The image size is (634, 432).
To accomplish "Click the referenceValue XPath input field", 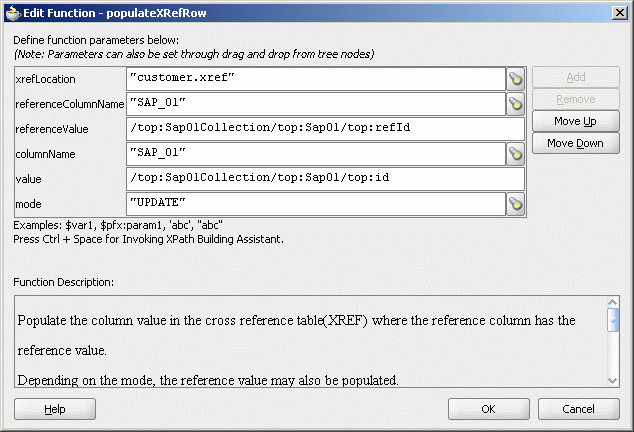I will [325, 129].
